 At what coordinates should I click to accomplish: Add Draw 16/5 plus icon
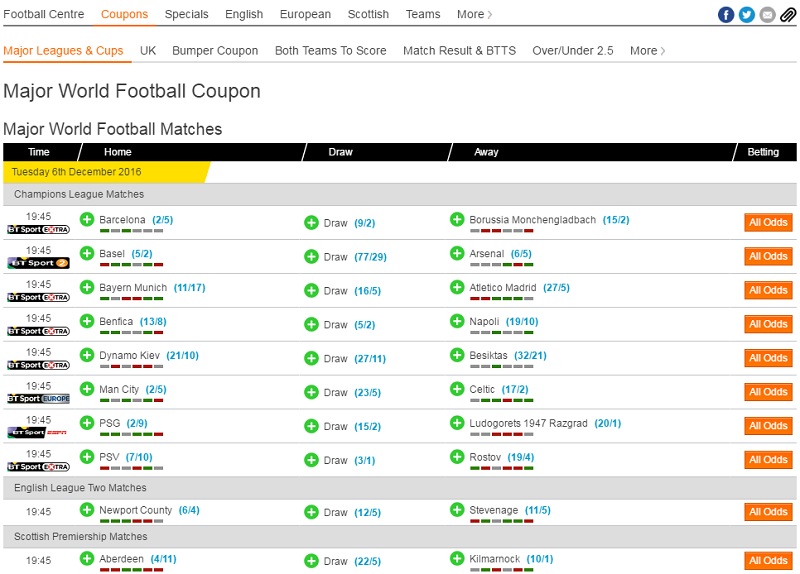point(311,291)
